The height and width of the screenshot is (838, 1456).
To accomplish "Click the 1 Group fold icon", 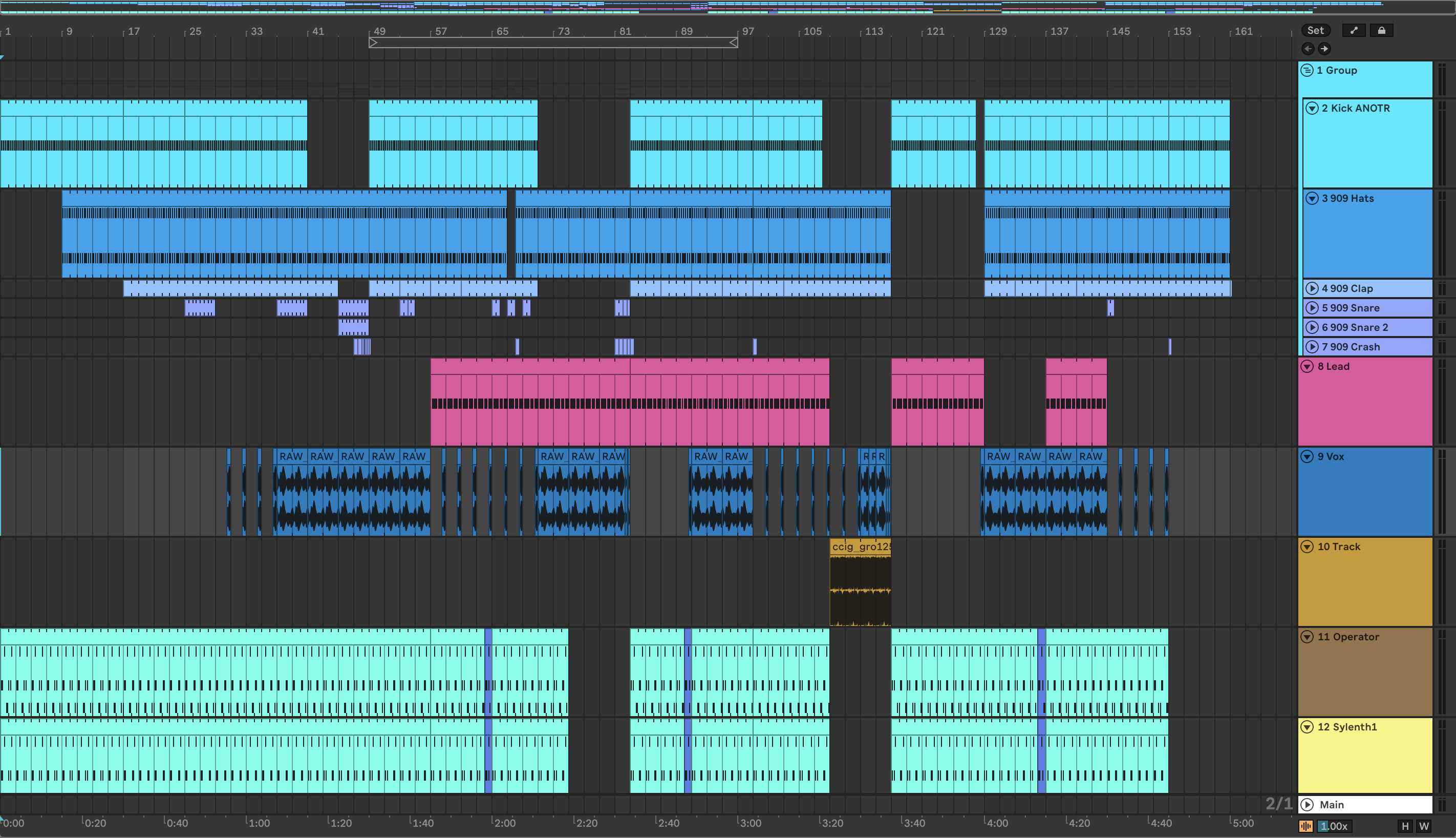I will click(1307, 70).
